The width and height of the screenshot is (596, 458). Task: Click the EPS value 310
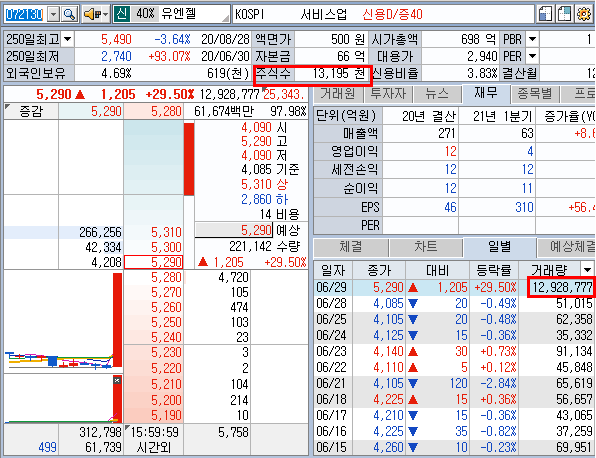524,208
